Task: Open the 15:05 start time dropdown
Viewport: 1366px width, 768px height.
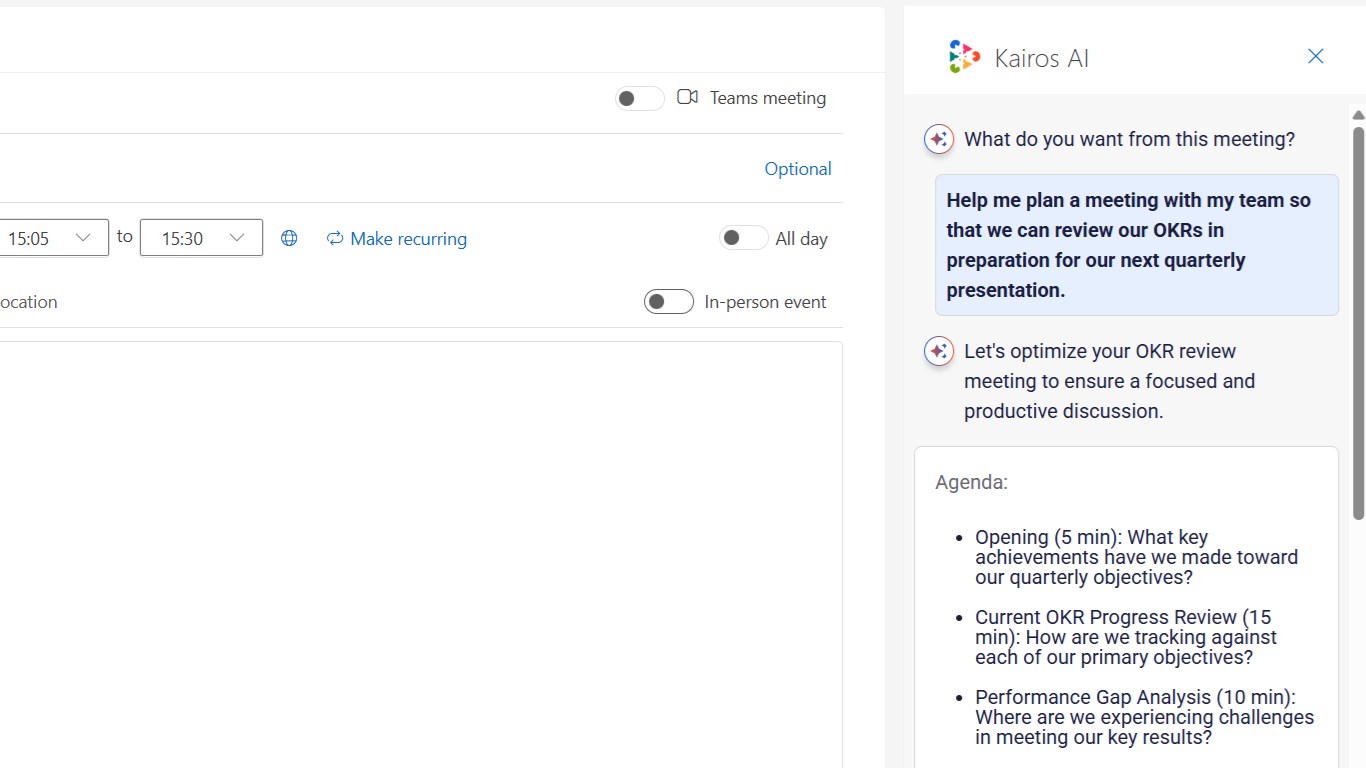Action: [x=84, y=238]
